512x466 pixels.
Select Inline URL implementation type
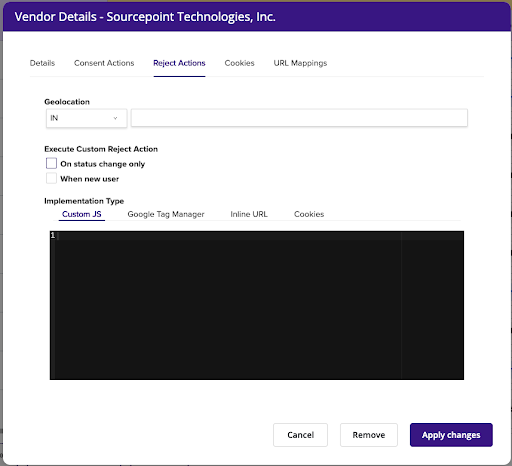249,214
